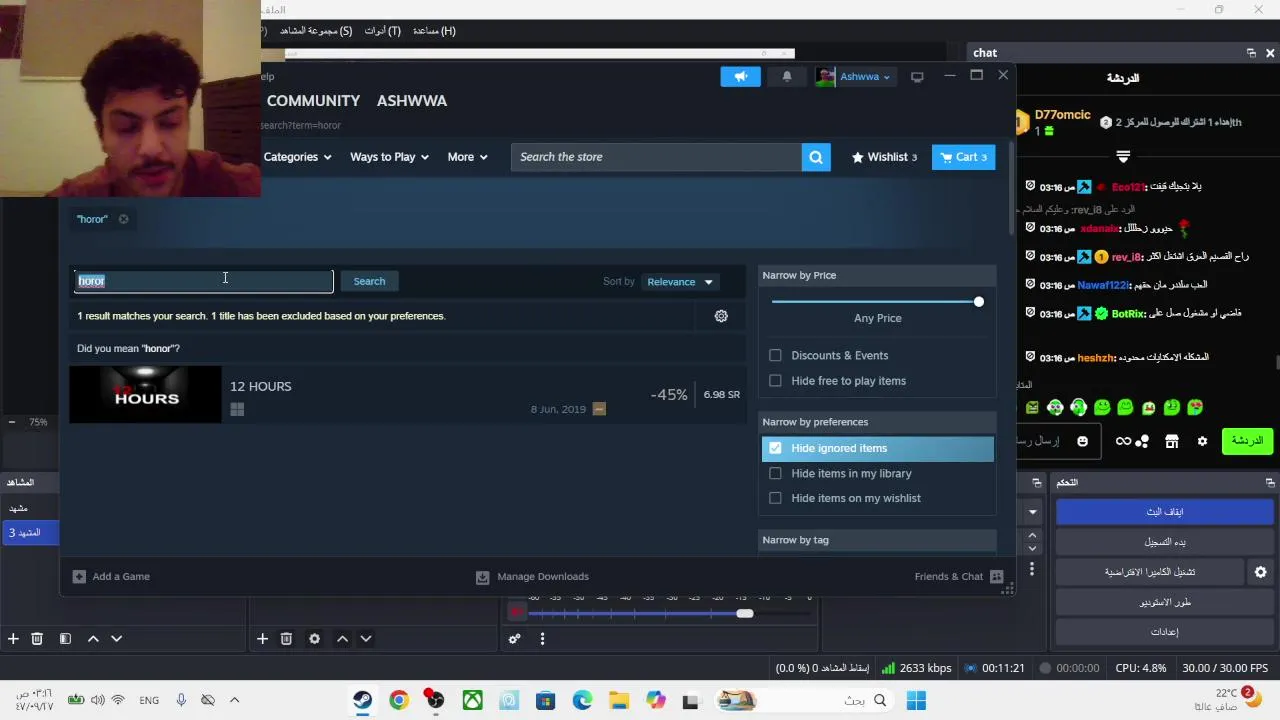The width and height of the screenshot is (1280, 720).
Task: Open emoji picker in chat input
Action: (1082, 441)
